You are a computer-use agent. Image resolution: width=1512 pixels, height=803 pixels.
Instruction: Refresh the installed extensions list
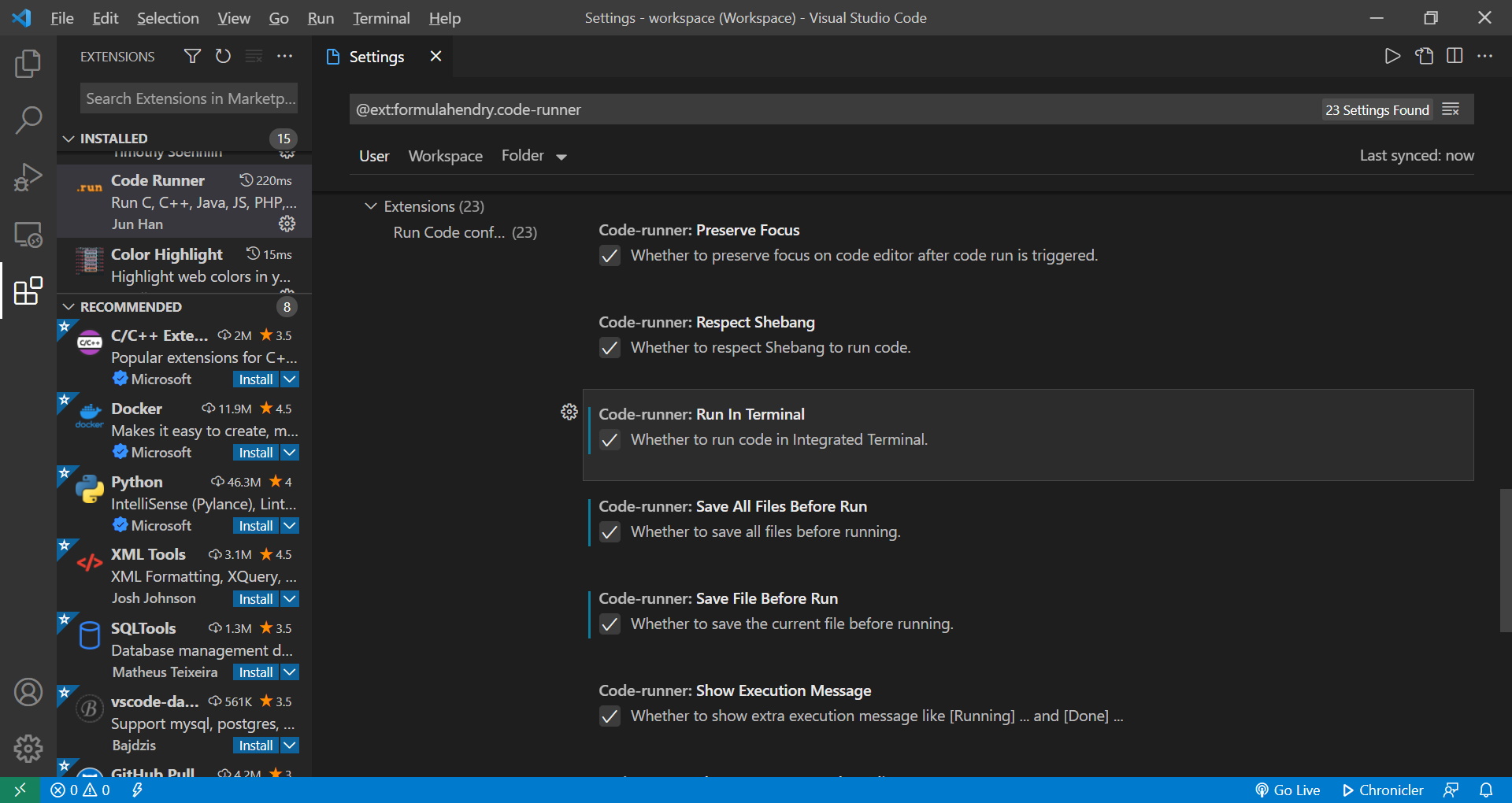(223, 56)
